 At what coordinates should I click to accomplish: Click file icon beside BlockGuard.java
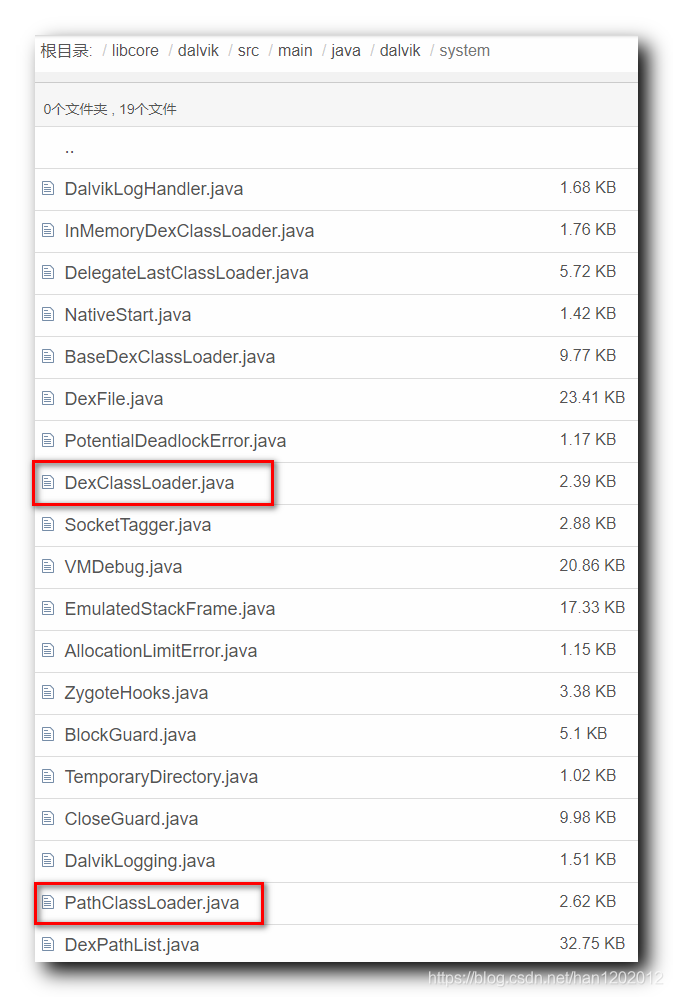pyautogui.click(x=48, y=734)
